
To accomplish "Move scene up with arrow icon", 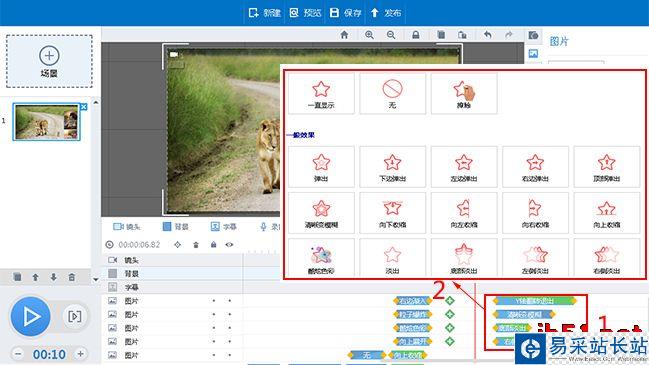I will 36,277.
